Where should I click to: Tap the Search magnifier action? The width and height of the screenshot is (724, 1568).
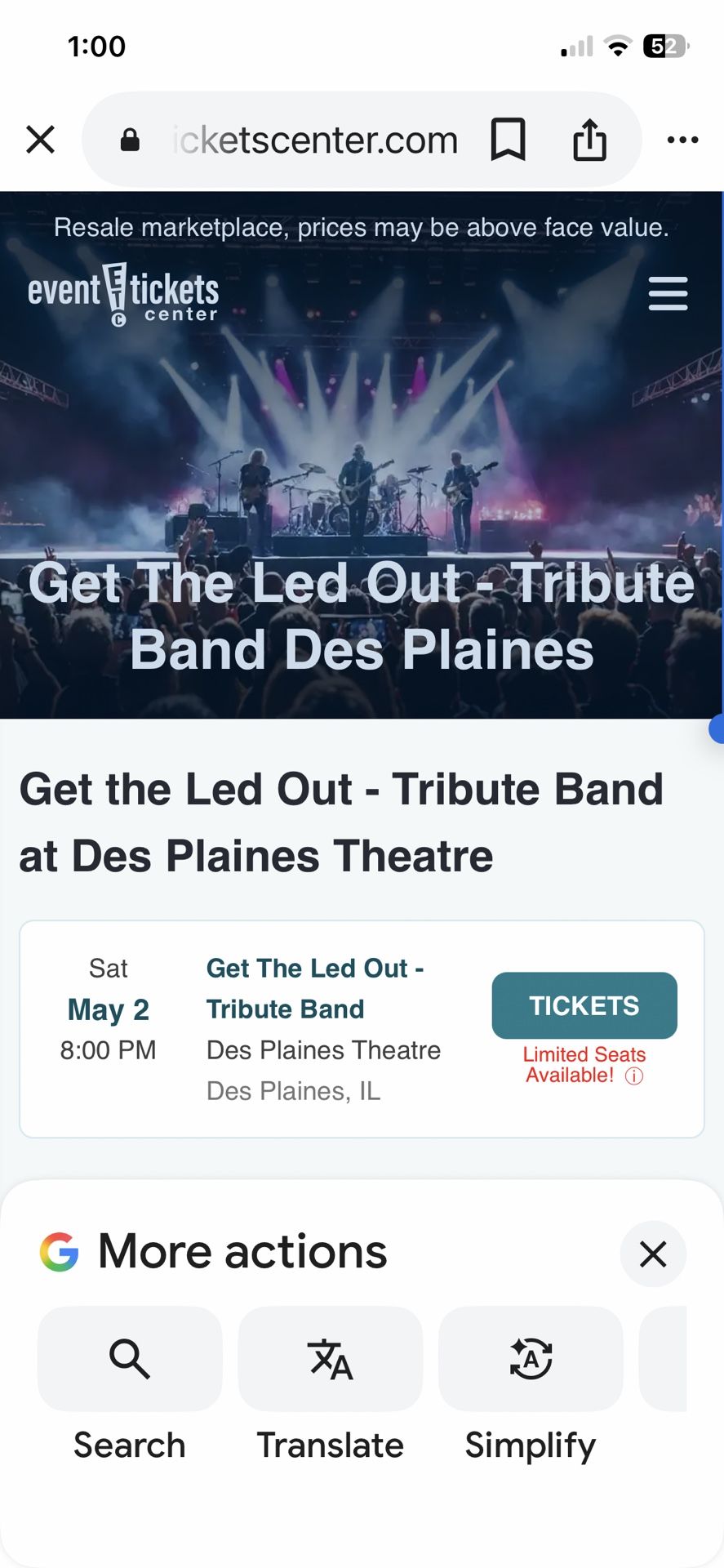point(130,1359)
